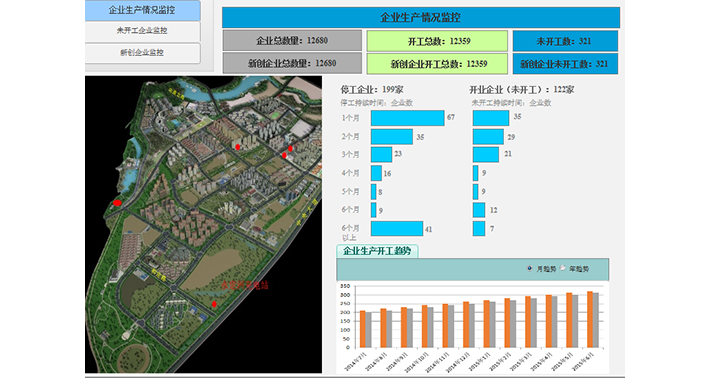The height and width of the screenshot is (378, 711).
Task: Select the 年趋势 radio button
Action: coord(563,268)
